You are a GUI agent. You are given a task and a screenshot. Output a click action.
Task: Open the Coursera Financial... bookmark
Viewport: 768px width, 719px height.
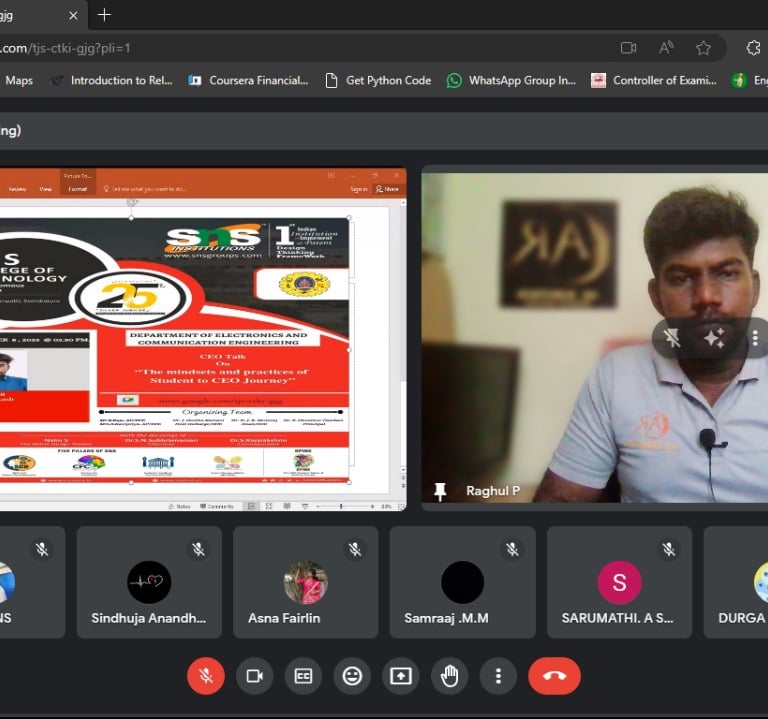click(x=248, y=80)
